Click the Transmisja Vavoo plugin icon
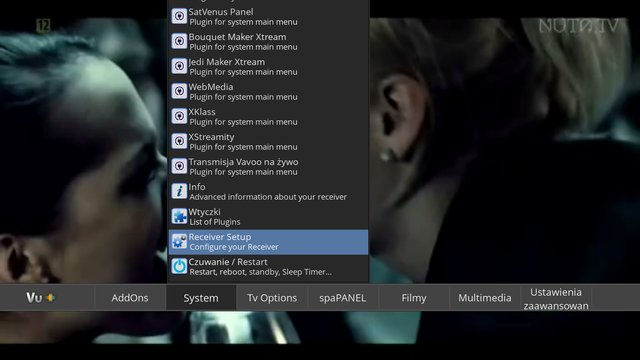 (x=179, y=166)
